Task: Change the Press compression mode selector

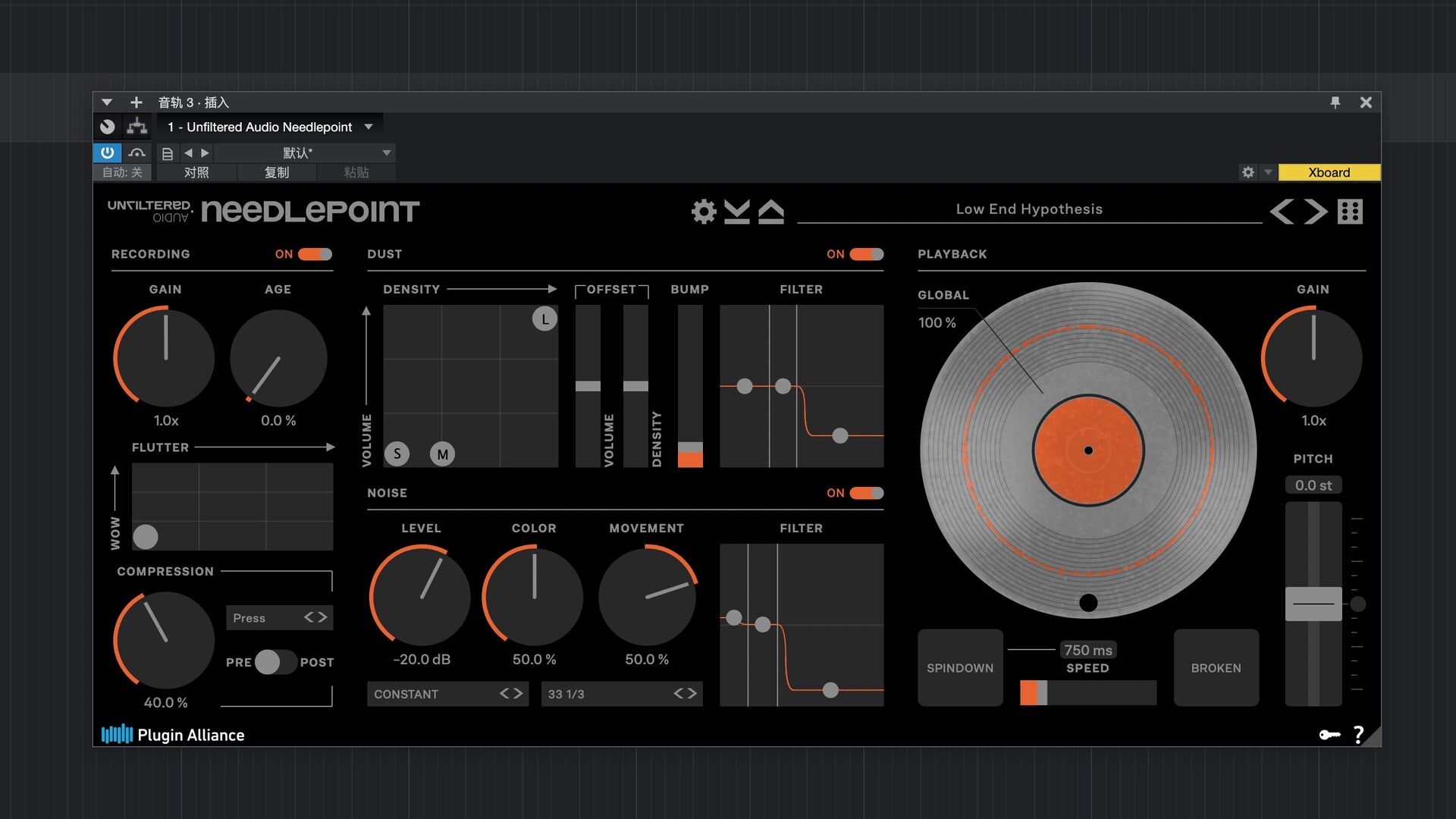Action: pos(279,618)
